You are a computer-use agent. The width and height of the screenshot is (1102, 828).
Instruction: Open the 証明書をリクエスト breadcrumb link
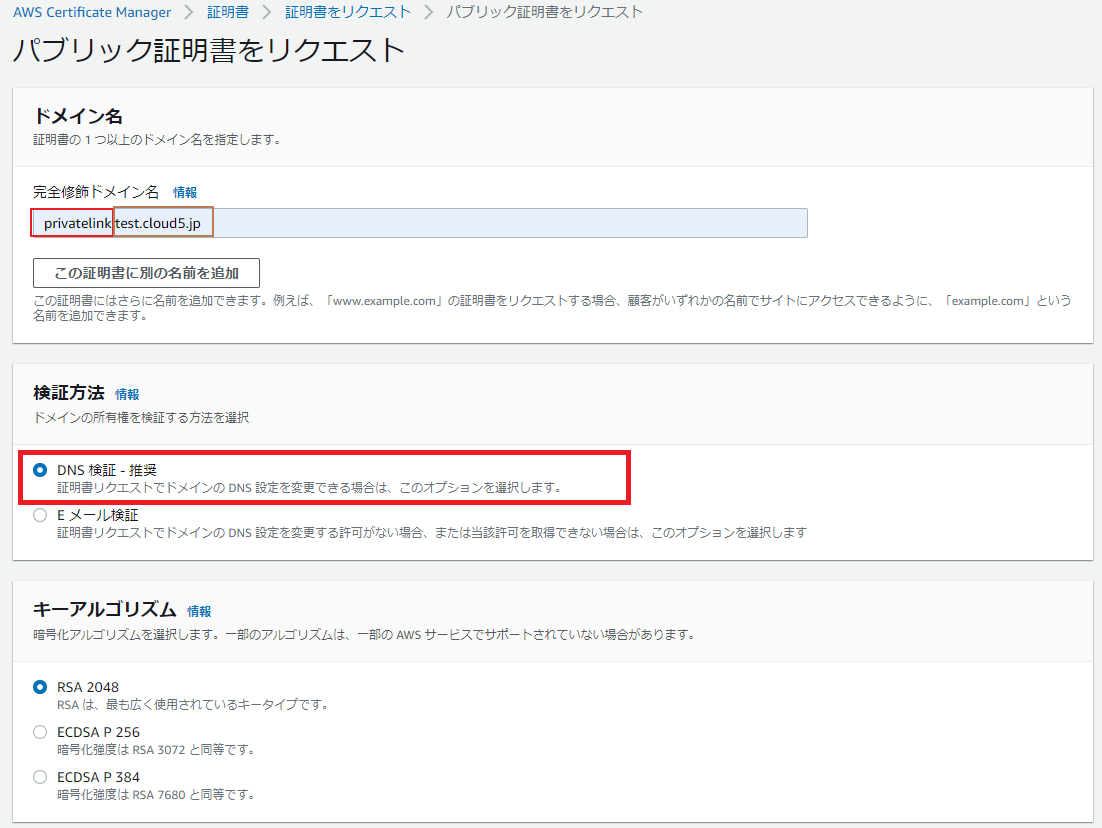pyautogui.click(x=348, y=12)
